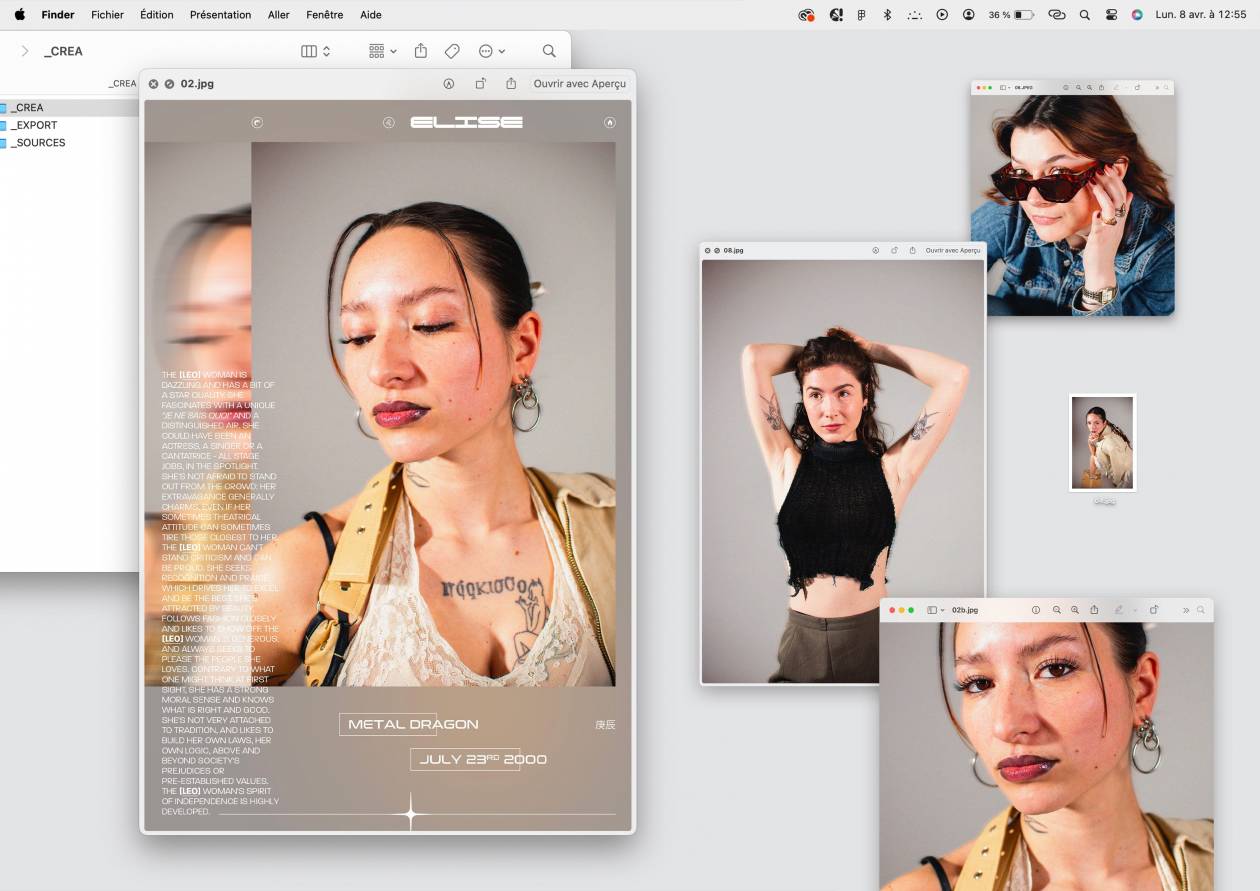Change Finder column view mode selector
The height and width of the screenshot is (891, 1260).
click(x=315, y=51)
